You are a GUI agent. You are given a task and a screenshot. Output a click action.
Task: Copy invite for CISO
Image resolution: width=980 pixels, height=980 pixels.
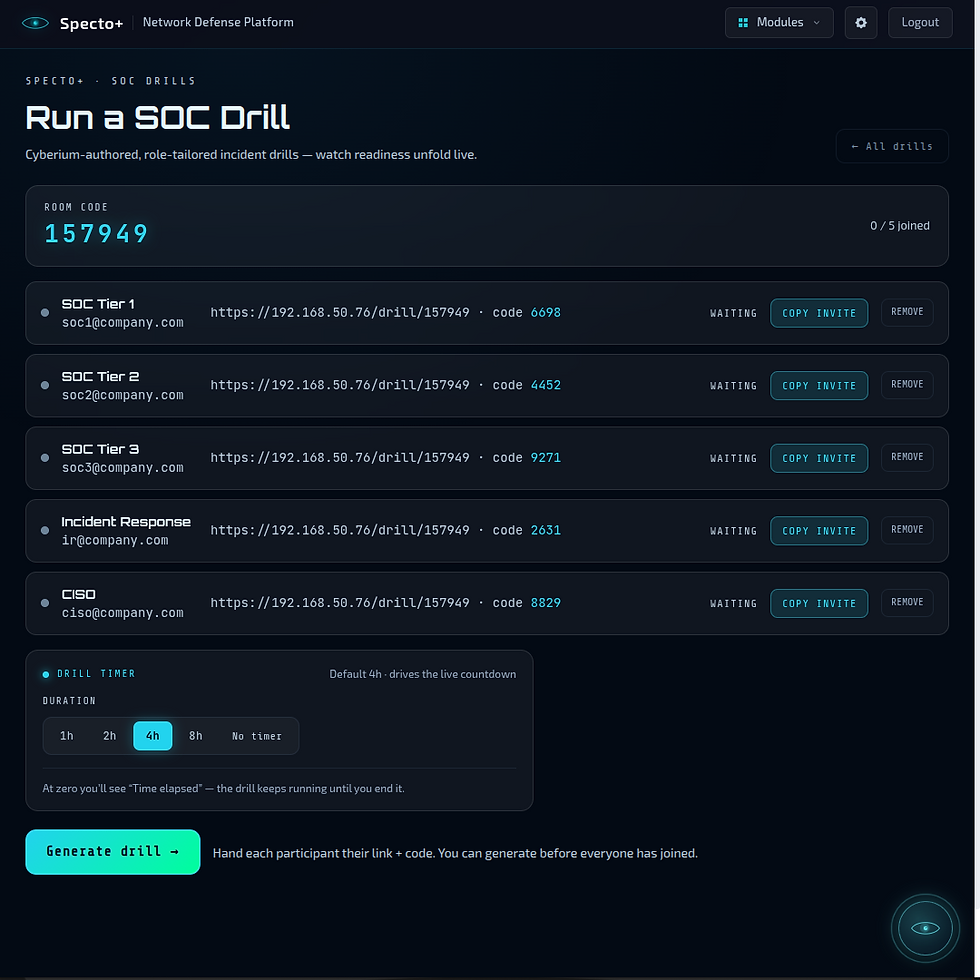coord(819,603)
